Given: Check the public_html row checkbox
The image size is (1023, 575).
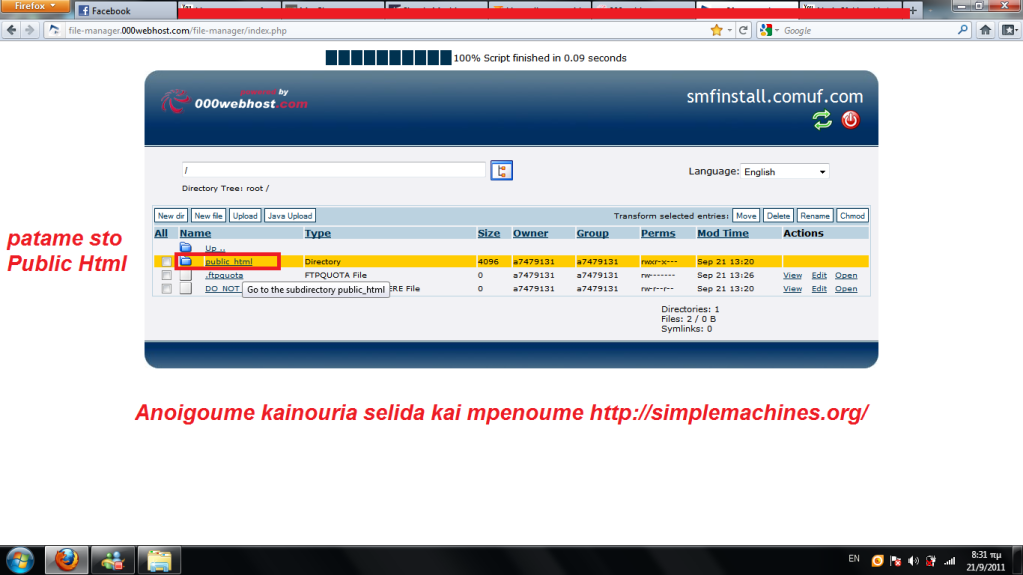Looking at the screenshot, I should pos(166,262).
